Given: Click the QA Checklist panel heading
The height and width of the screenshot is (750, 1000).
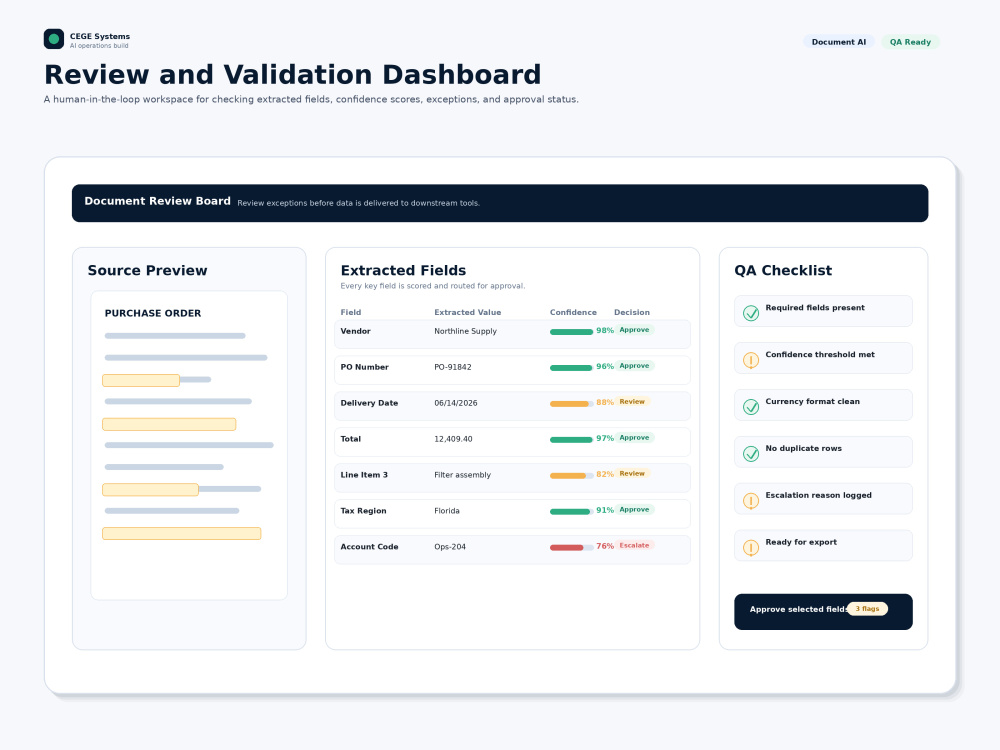Looking at the screenshot, I should [783, 270].
